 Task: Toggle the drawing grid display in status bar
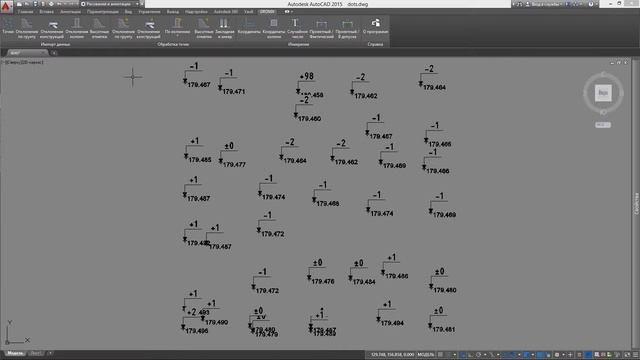pyautogui.click(x=440, y=355)
